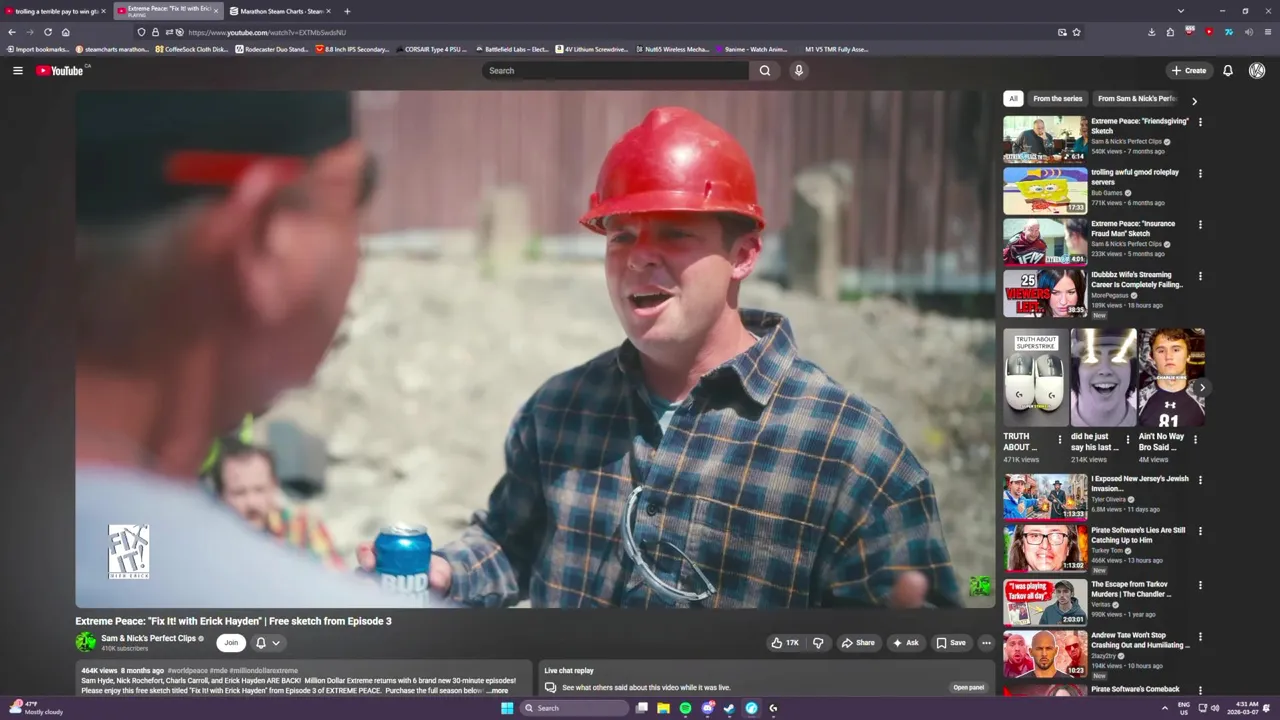
Task: Select the All filter chip
Action: 1013,98
